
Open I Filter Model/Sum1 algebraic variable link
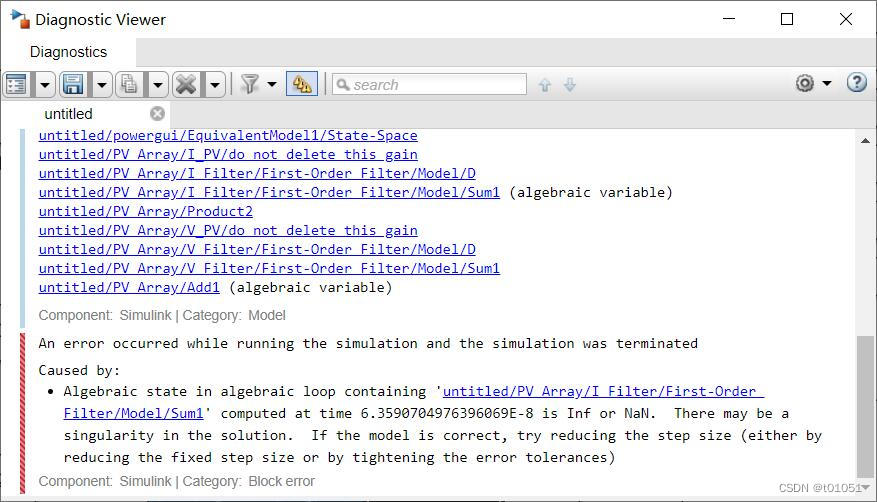tap(269, 193)
